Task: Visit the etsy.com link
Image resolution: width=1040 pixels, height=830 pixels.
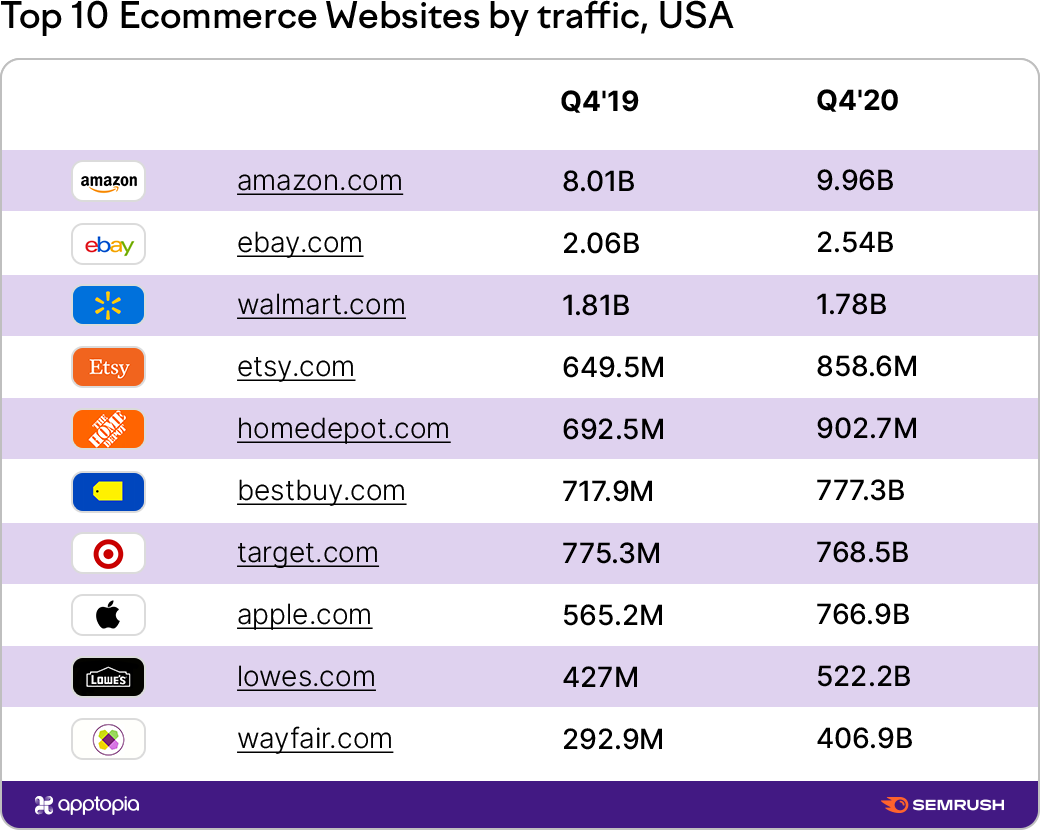Action: tap(296, 368)
